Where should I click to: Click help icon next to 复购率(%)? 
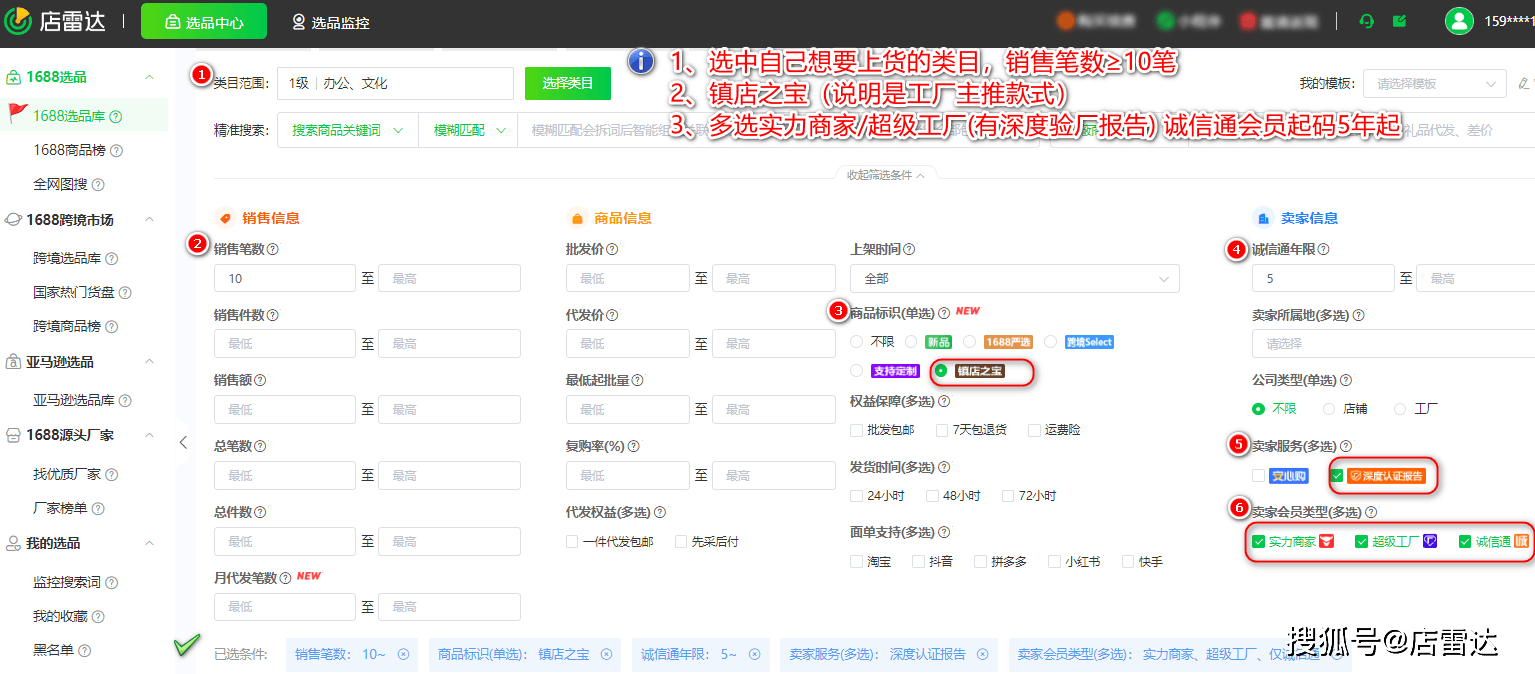click(633, 447)
